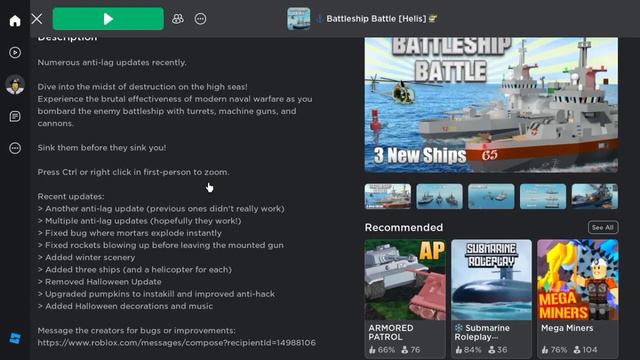
Task: Open the Mega Miners game card image
Action: coord(578,280)
